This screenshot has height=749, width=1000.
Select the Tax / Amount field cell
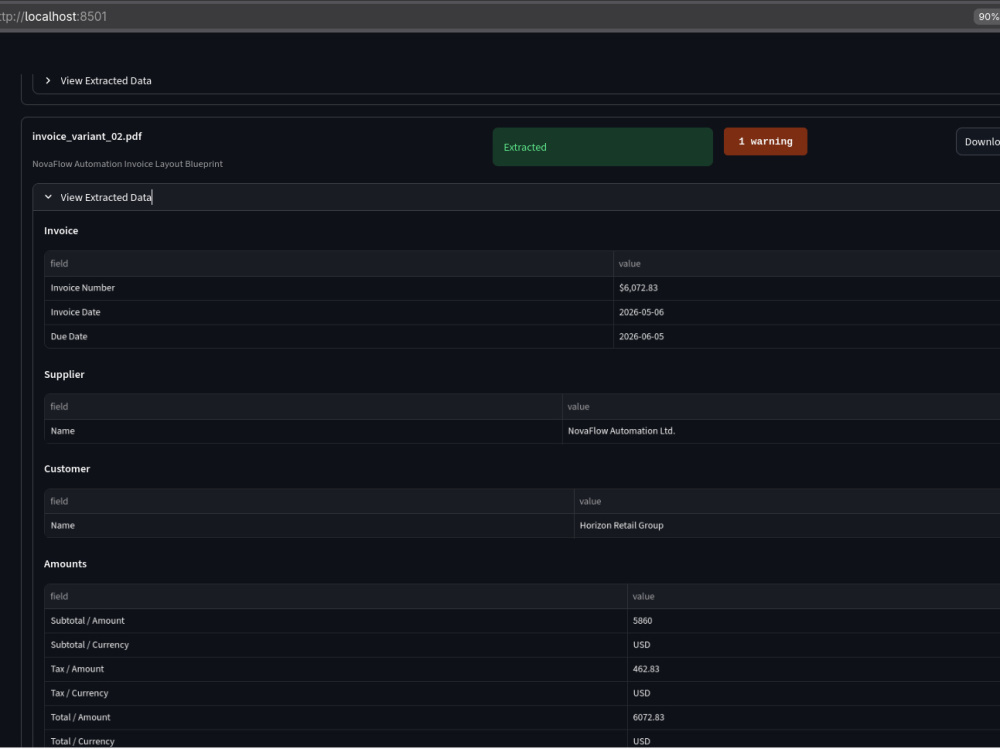[335, 669]
